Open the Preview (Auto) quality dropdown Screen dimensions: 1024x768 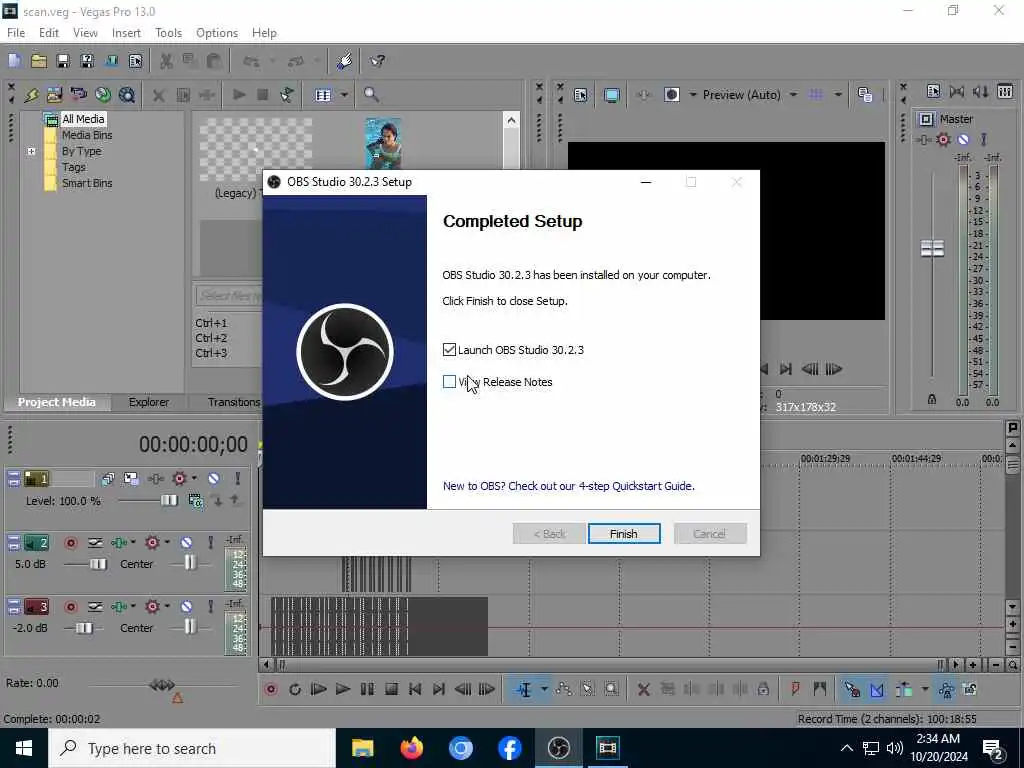(x=793, y=95)
